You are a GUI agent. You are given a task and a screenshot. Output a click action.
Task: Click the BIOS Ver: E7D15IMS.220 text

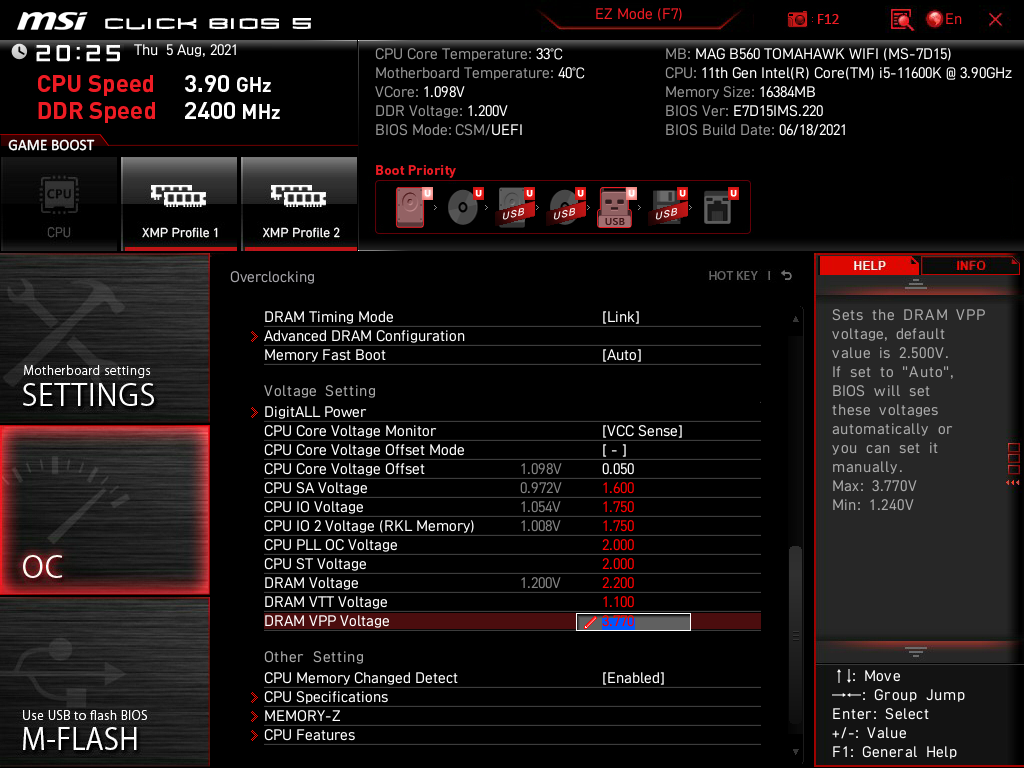pos(744,111)
